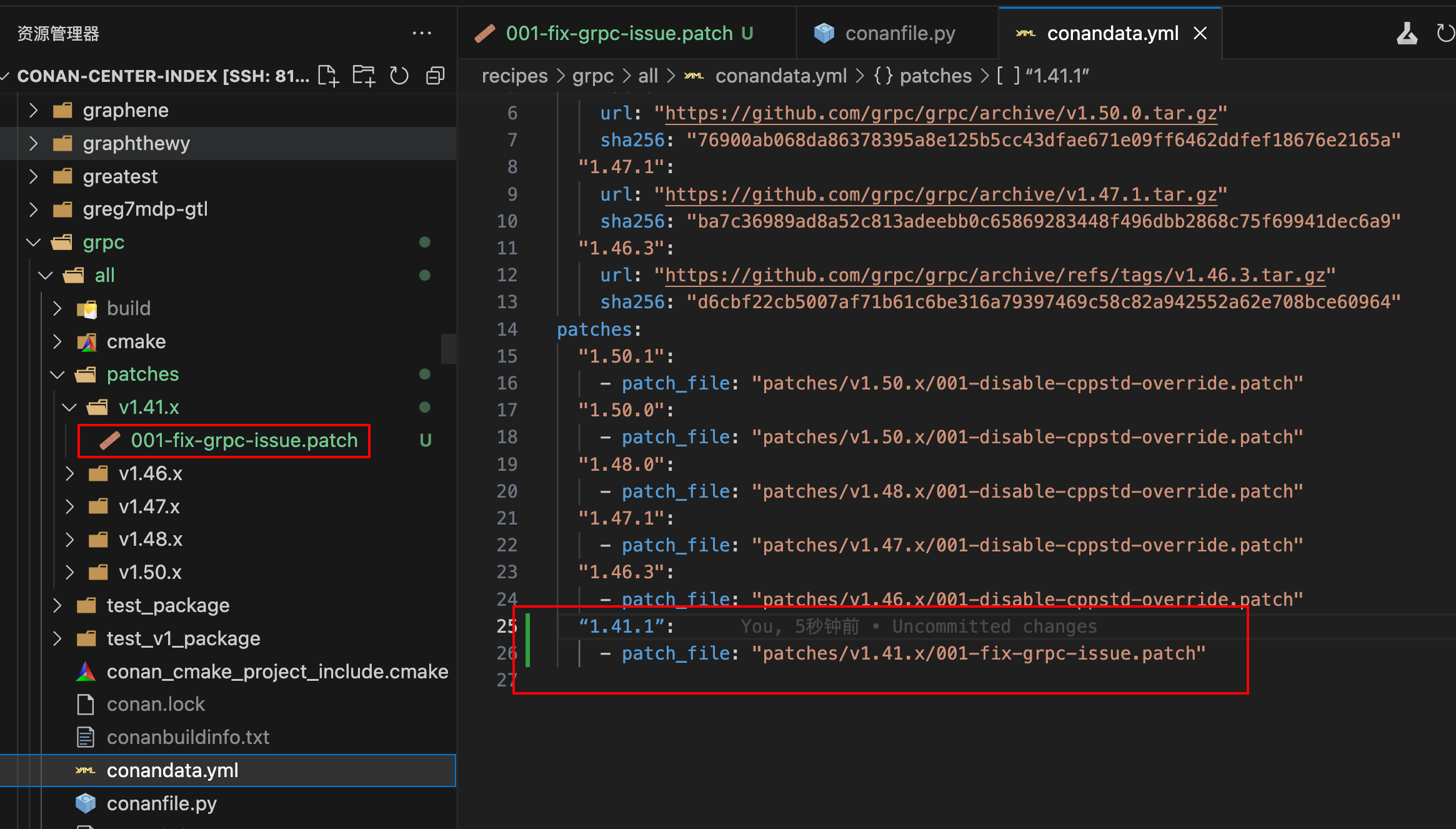The height and width of the screenshot is (829, 1456).
Task: Expand the v1.48.x patches folder
Action: click(x=228, y=539)
